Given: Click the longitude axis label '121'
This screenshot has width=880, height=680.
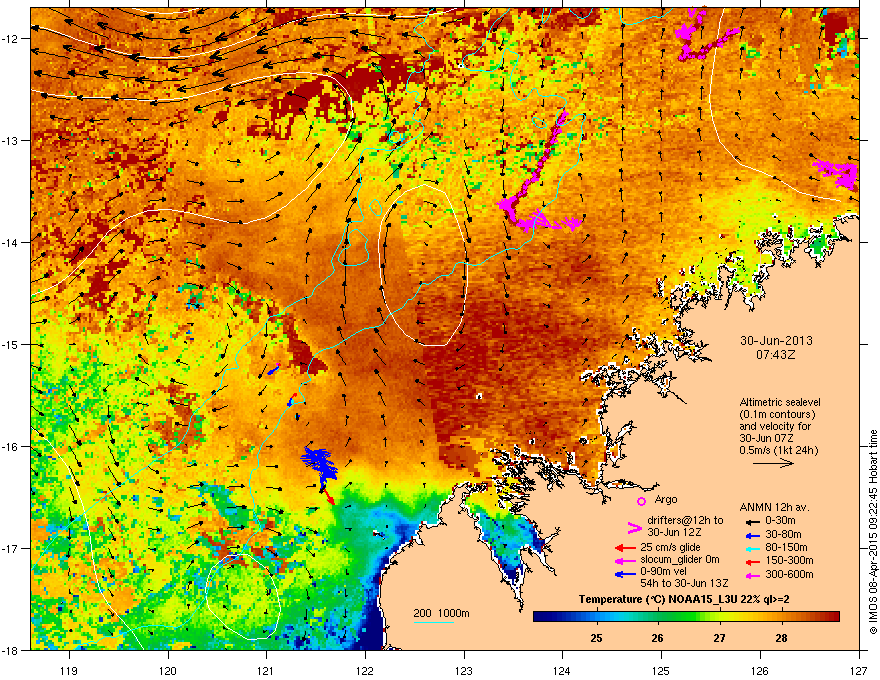Looking at the screenshot, I should click(266, 670).
